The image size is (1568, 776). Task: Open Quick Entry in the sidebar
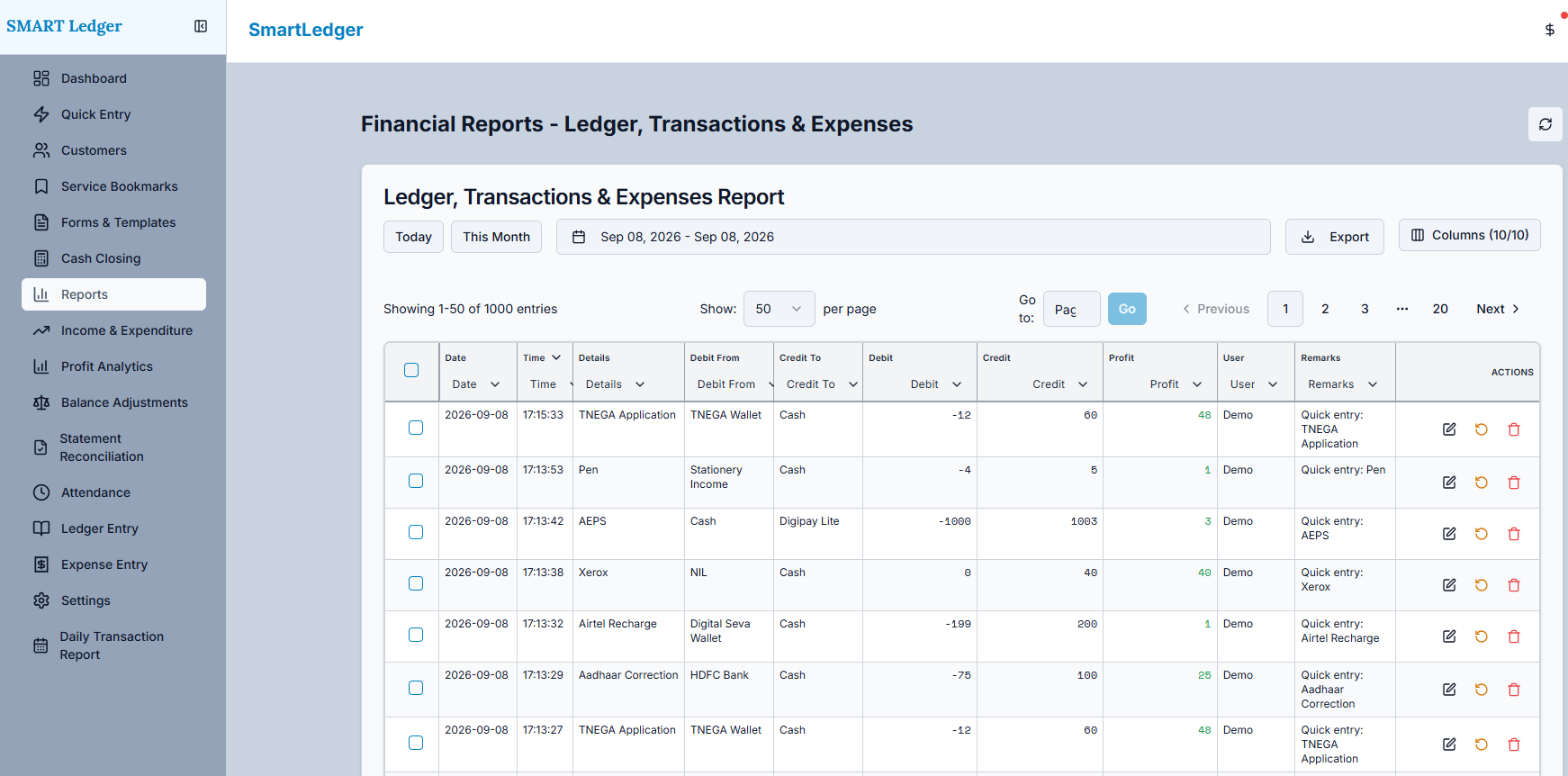113,114
